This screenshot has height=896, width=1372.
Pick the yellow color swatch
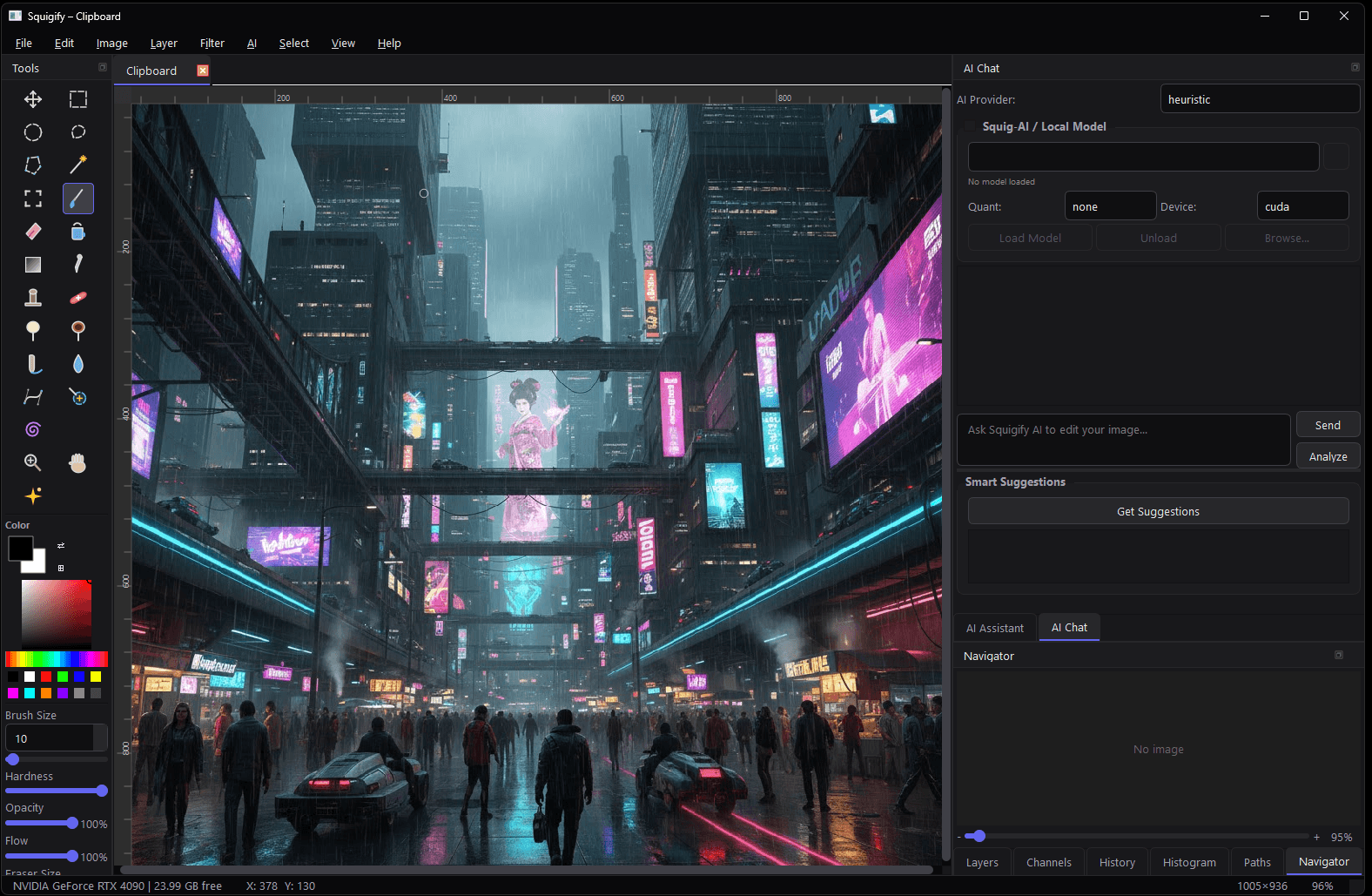point(96,677)
